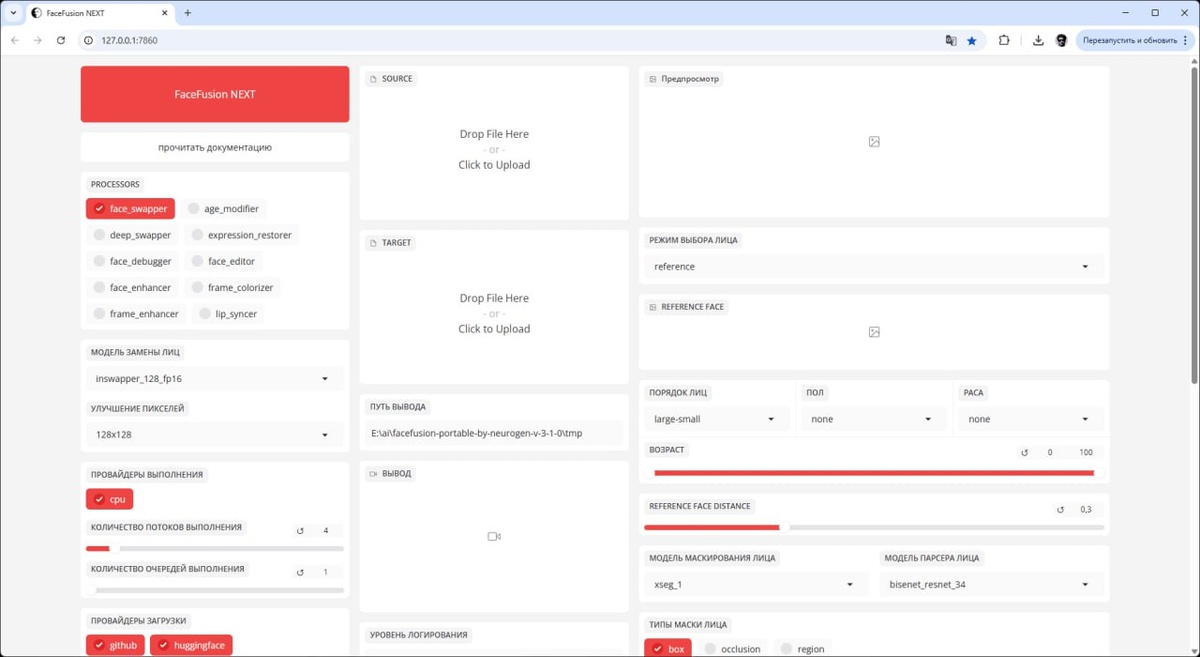This screenshot has width=1200, height=657.
Task: Enable the occlusion face mask type
Action: pos(733,649)
